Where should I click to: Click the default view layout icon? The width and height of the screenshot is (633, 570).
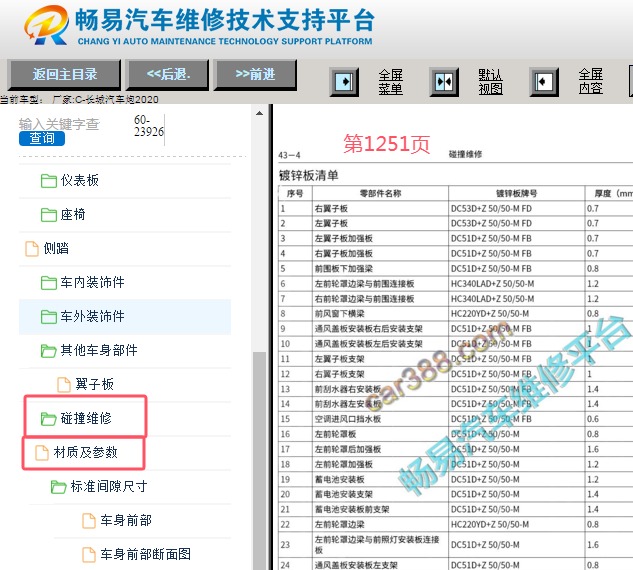(x=444, y=82)
